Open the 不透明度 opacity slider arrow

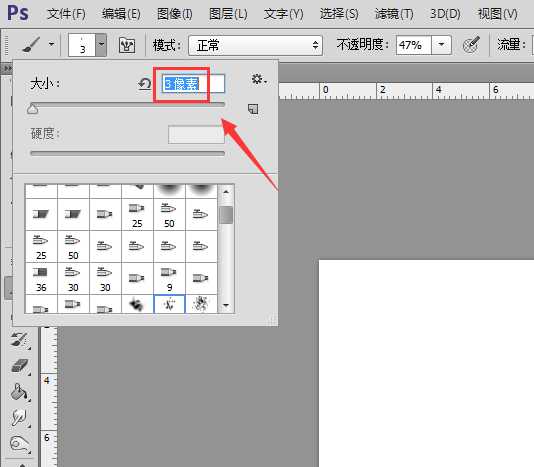pyautogui.click(x=441, y=45)
